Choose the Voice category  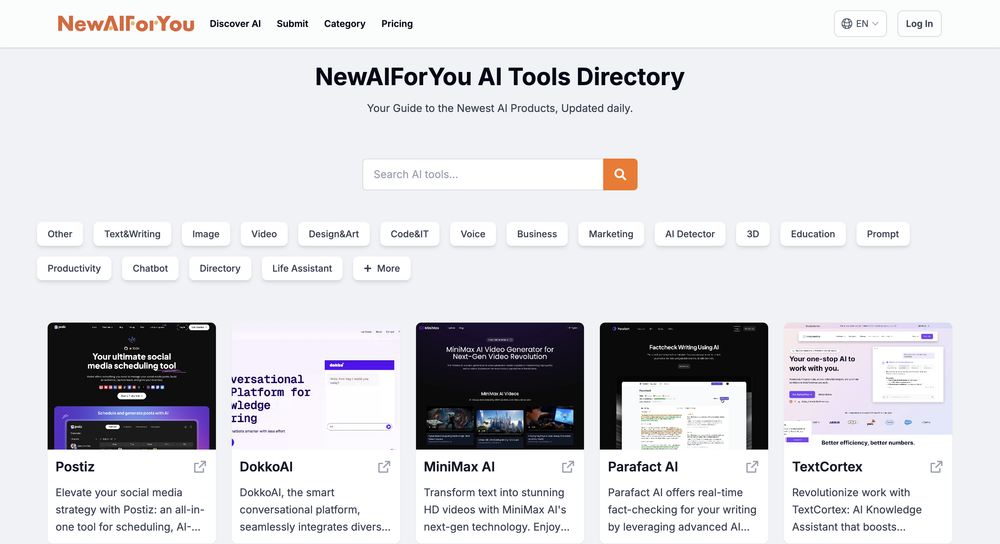473,234
